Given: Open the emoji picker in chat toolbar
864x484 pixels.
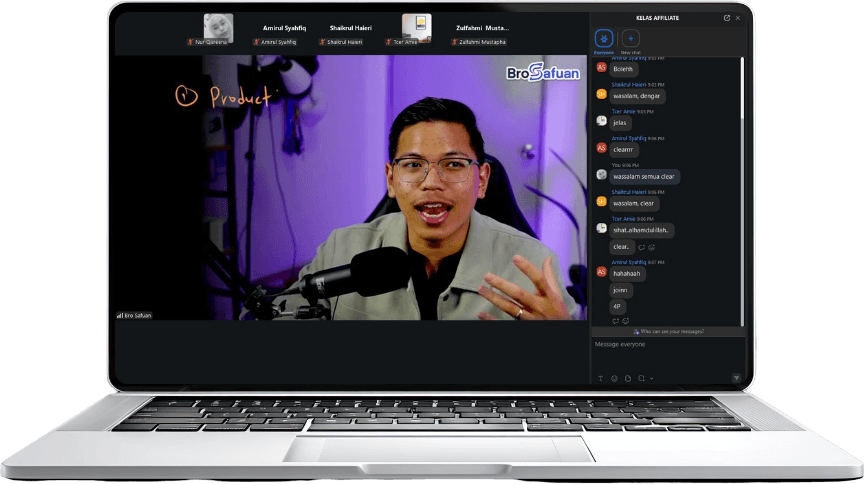Looking at the screenshot, I should (614, 379).
